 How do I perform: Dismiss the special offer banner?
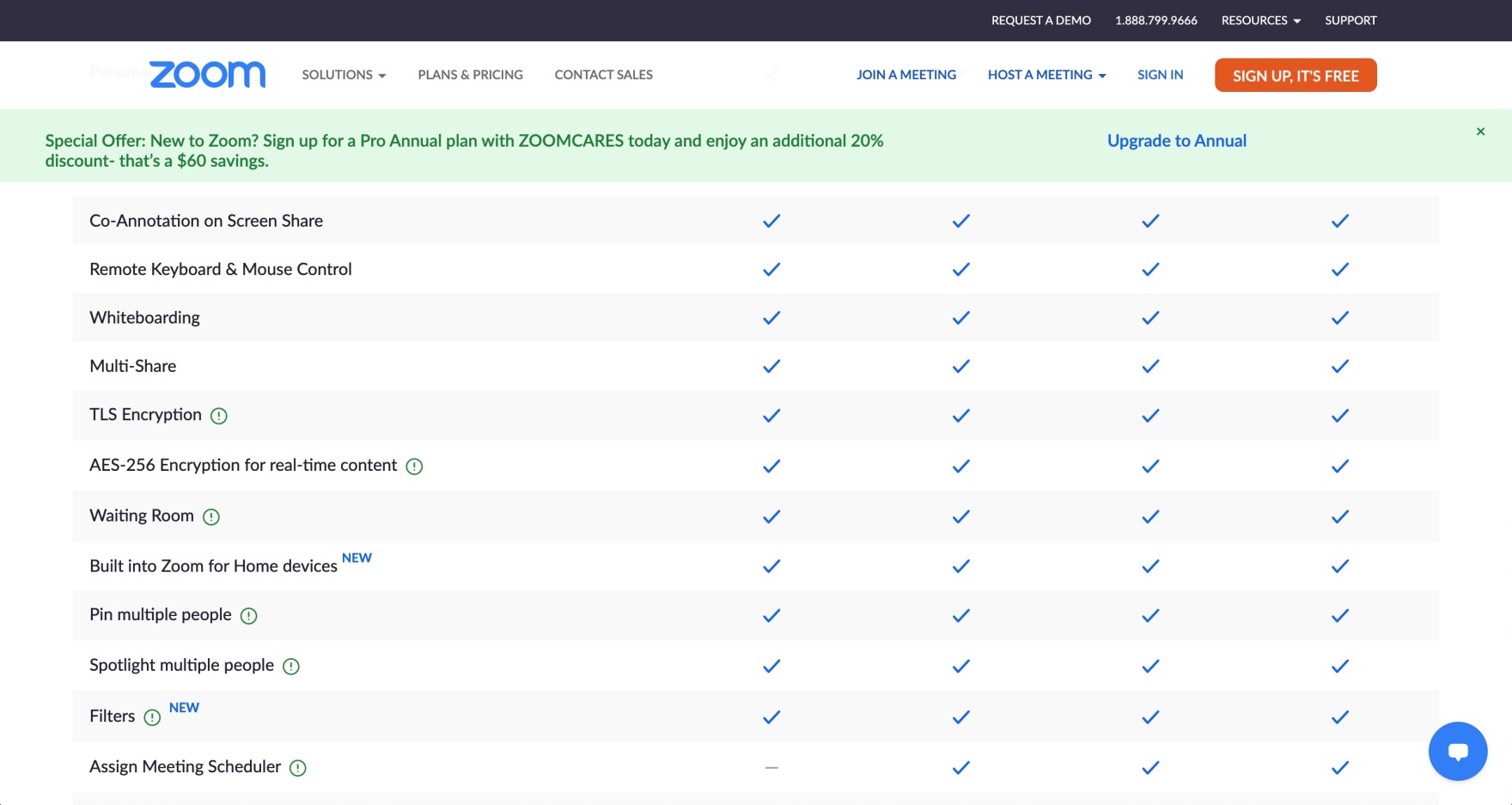pyautogui.click(x=1480, y=131)
